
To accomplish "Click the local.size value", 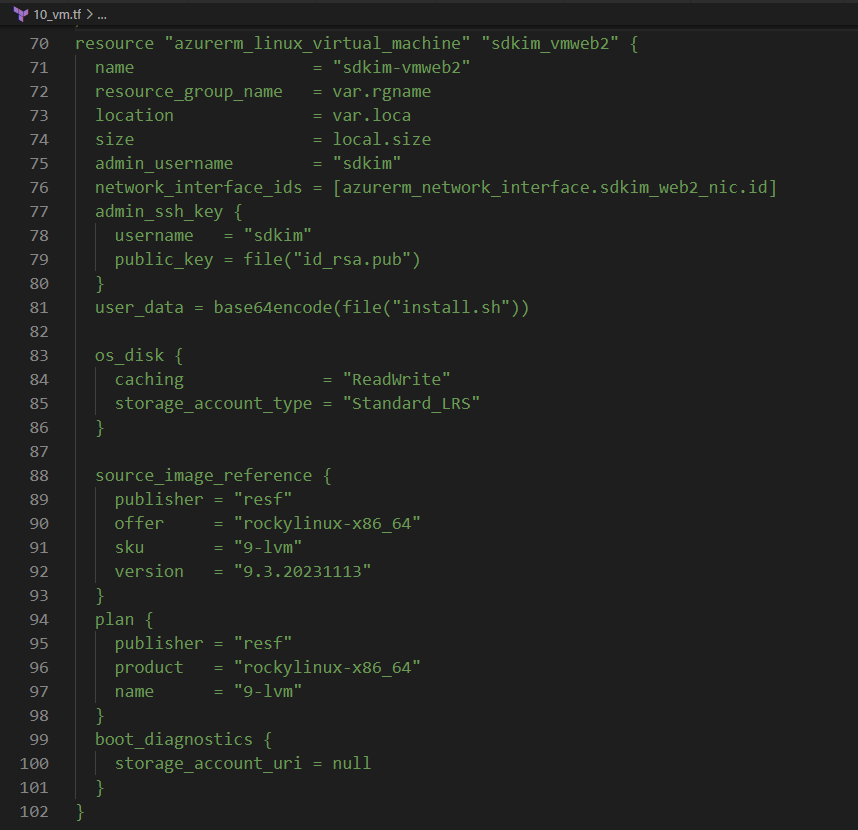I will click(x=381, y=140).
